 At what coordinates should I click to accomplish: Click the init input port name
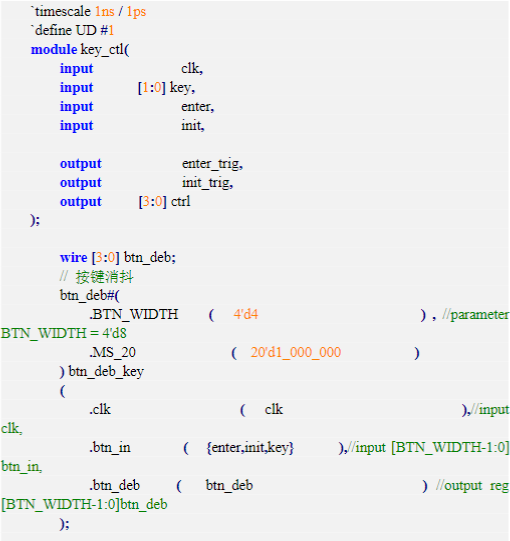point(193,125)
